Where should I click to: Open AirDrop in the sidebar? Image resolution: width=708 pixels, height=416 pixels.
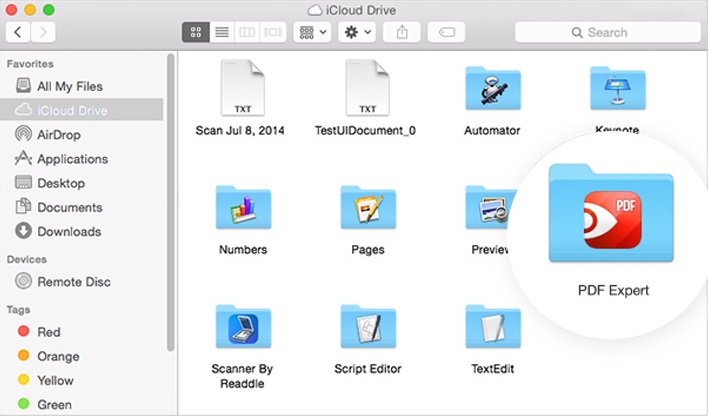pos(81,134)
